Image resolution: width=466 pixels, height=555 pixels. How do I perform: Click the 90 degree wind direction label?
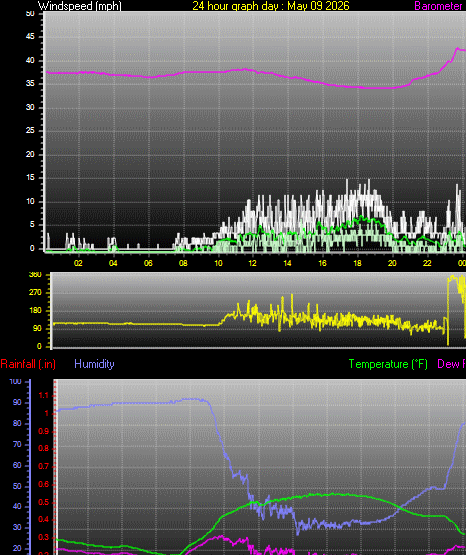click(x=37, y=328)
